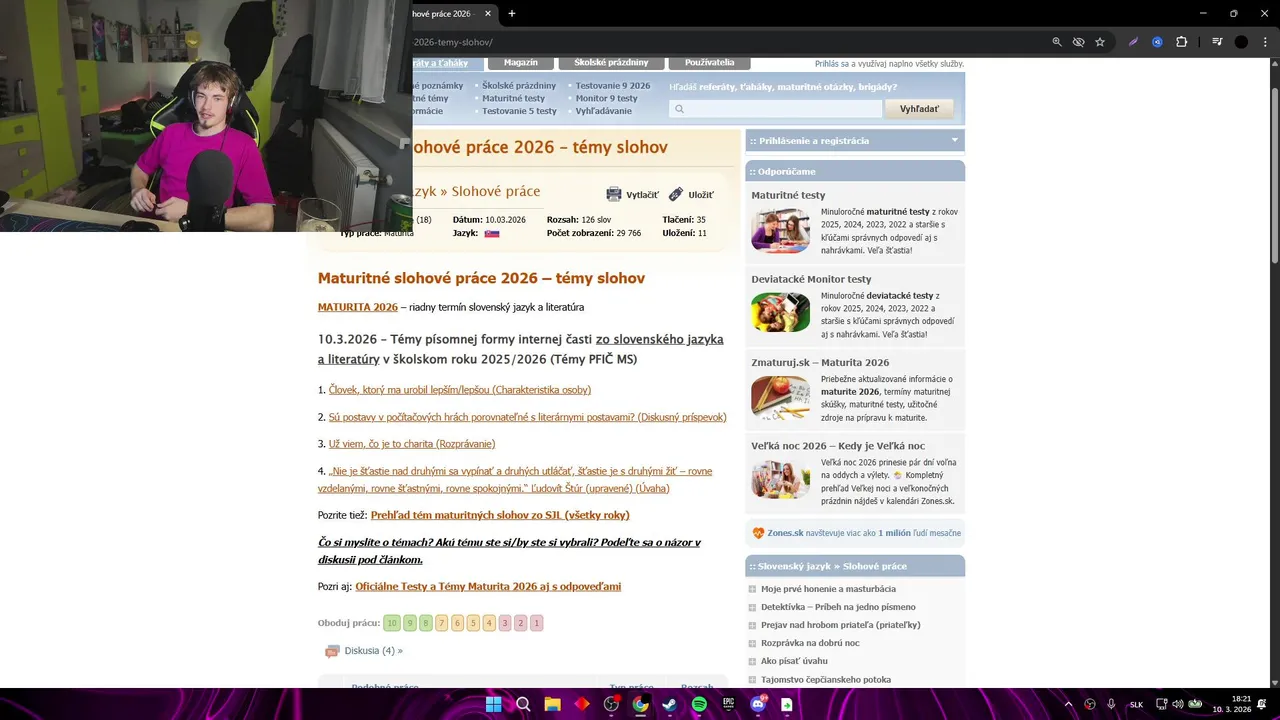Click the Vyhľadať search button
The image size is (1280, 720).
coord(919,109)
